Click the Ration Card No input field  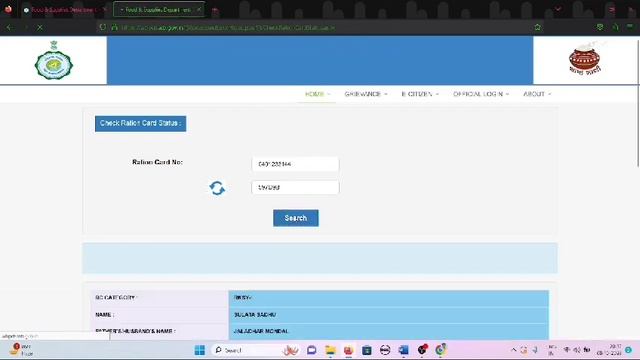[x=295, y=164]
